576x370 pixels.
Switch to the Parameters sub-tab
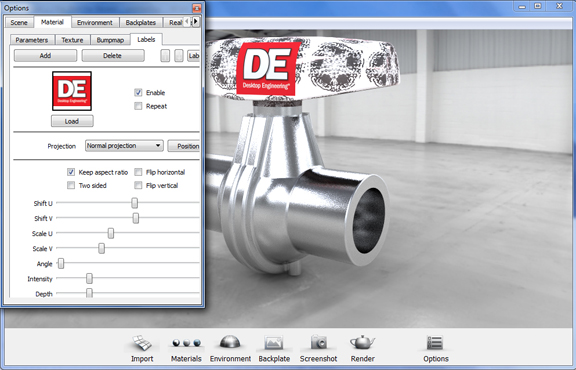(32, 40)
